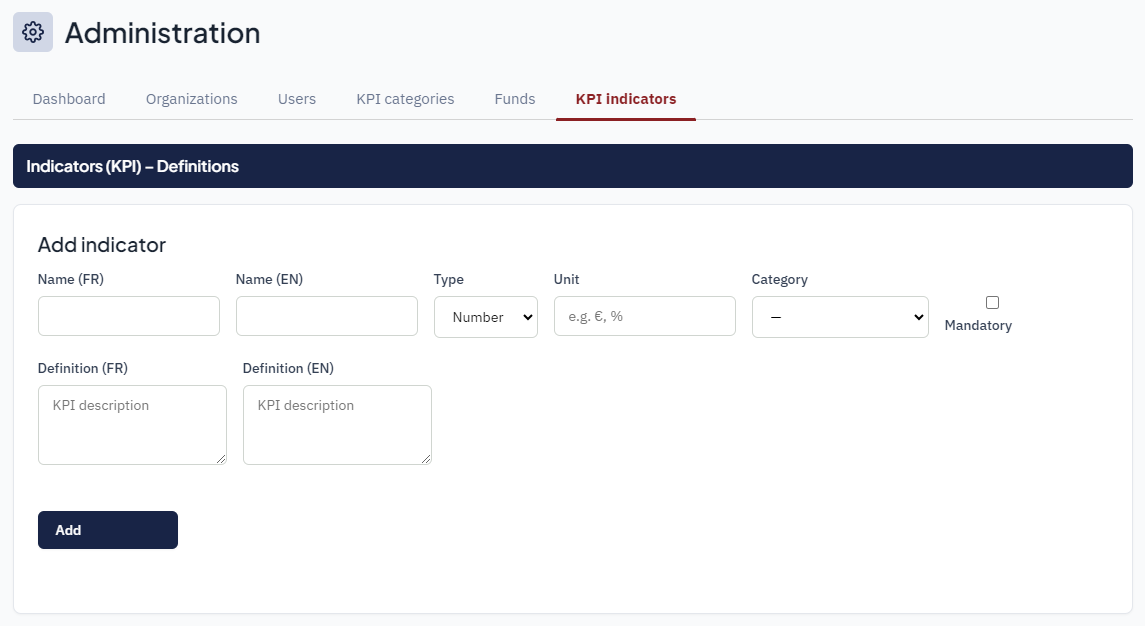Viewport: 1145px width, 626px height.
Task: Open the Category dropdown
Action: pos(839,317)
